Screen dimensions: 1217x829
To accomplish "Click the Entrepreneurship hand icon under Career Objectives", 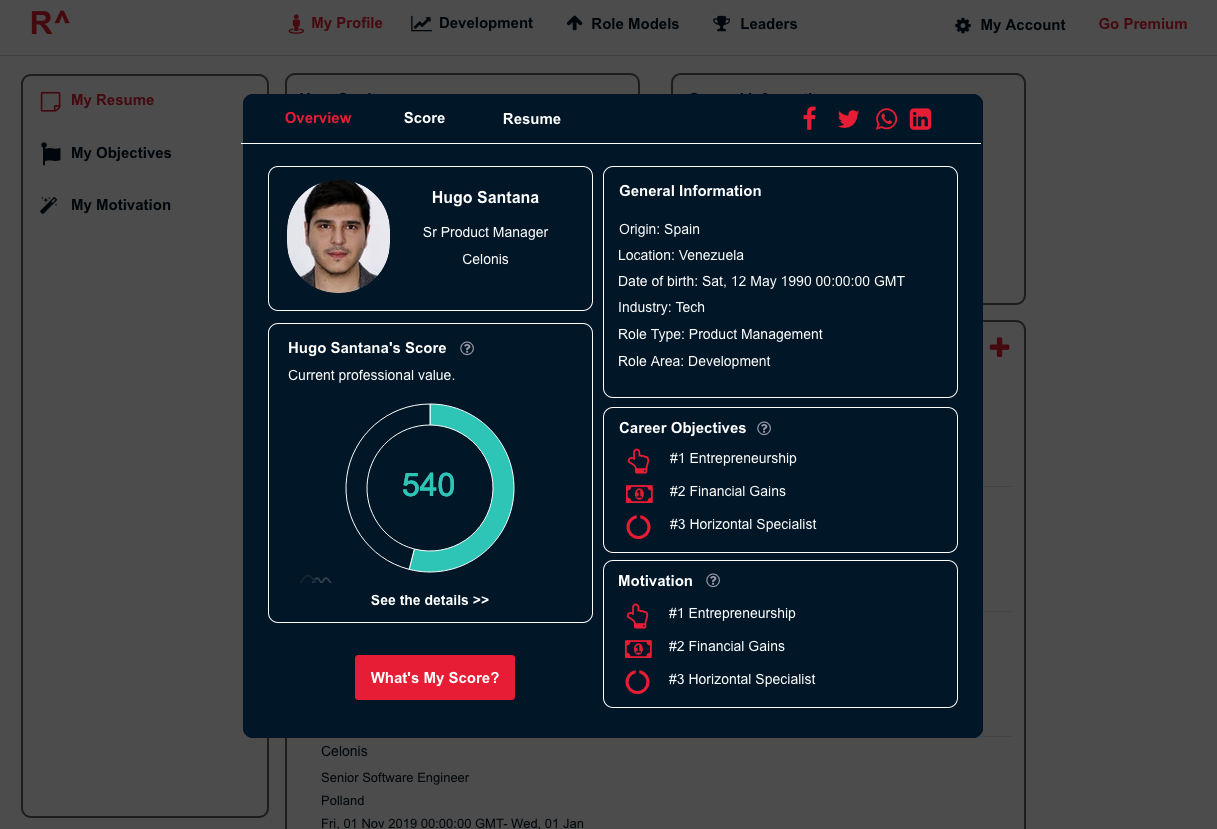I will pos(638,460).
